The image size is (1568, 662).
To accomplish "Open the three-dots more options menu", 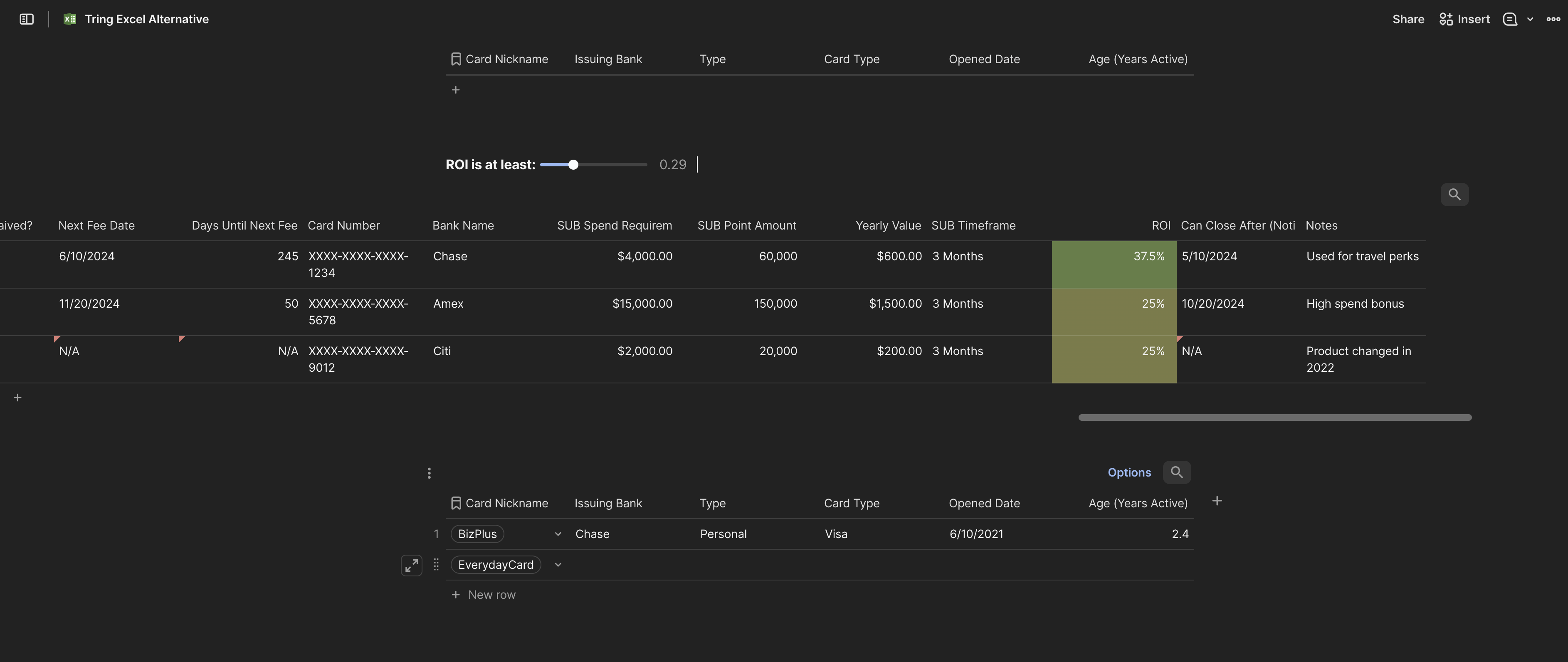I will (1553, 20).
